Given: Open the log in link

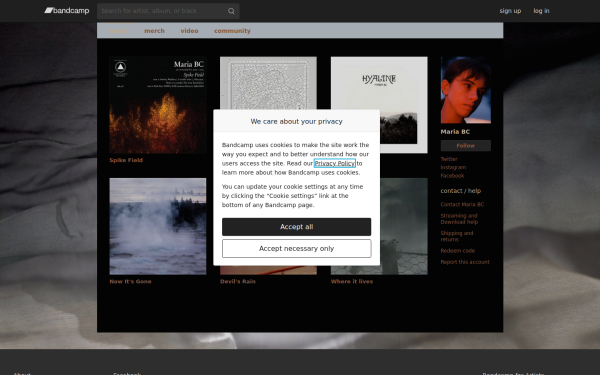Looking at the screenshot, I should pos(541,11).
